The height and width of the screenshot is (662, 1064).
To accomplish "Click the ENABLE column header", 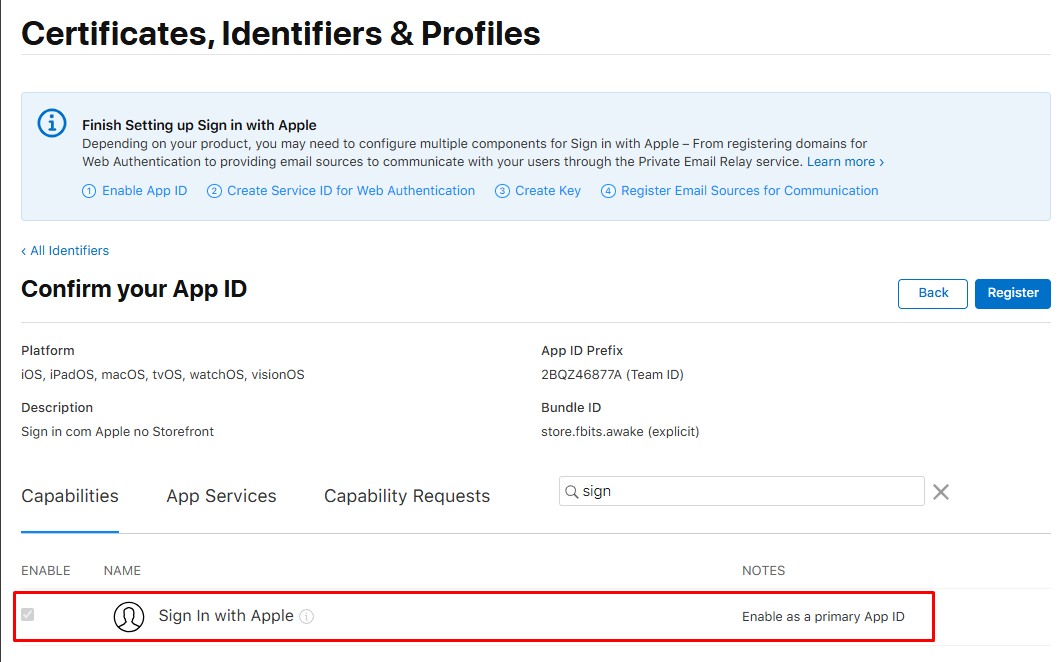I will point(45,570).
